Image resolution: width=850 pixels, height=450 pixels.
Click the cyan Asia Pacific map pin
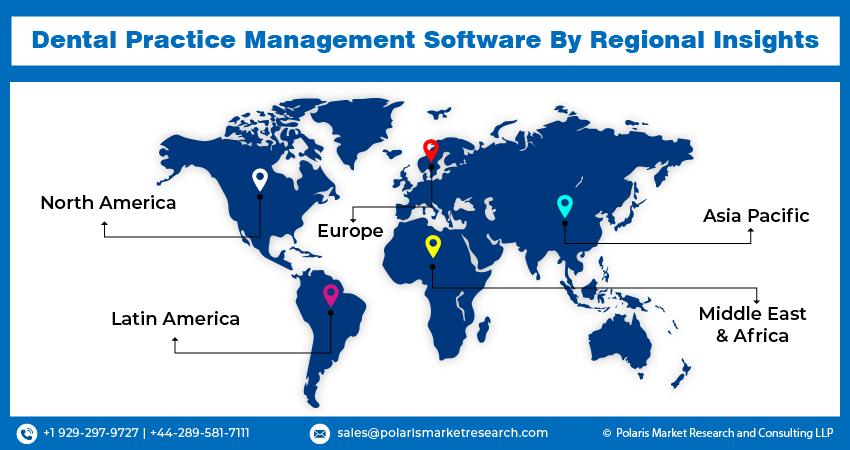tap(565, 206)
